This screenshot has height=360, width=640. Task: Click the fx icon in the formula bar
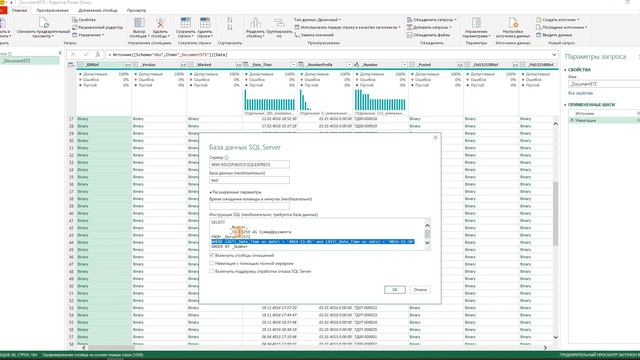(x=97, y=54)
